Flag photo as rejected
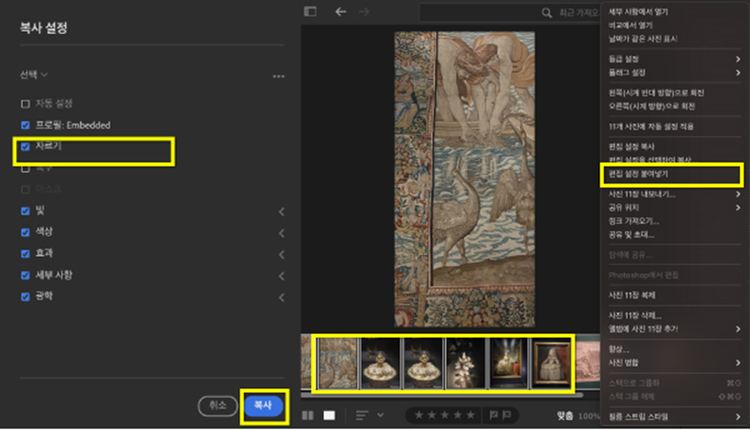This screenshot has height=430, width=750. point(507,415)
